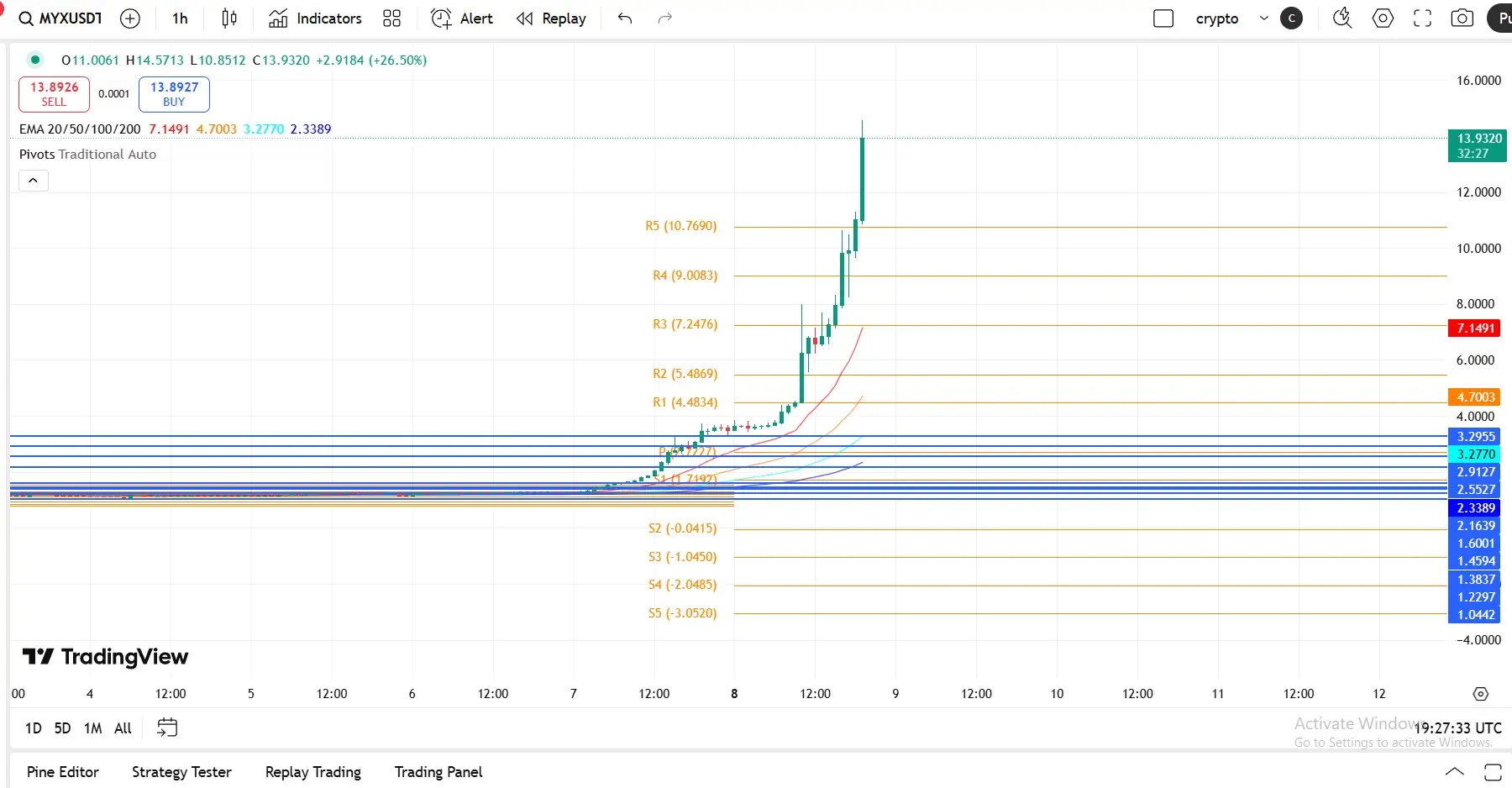The width and height of the screenshot is (1512, 788).
Task: Click the TradingView logo
Action: (105, 657)
